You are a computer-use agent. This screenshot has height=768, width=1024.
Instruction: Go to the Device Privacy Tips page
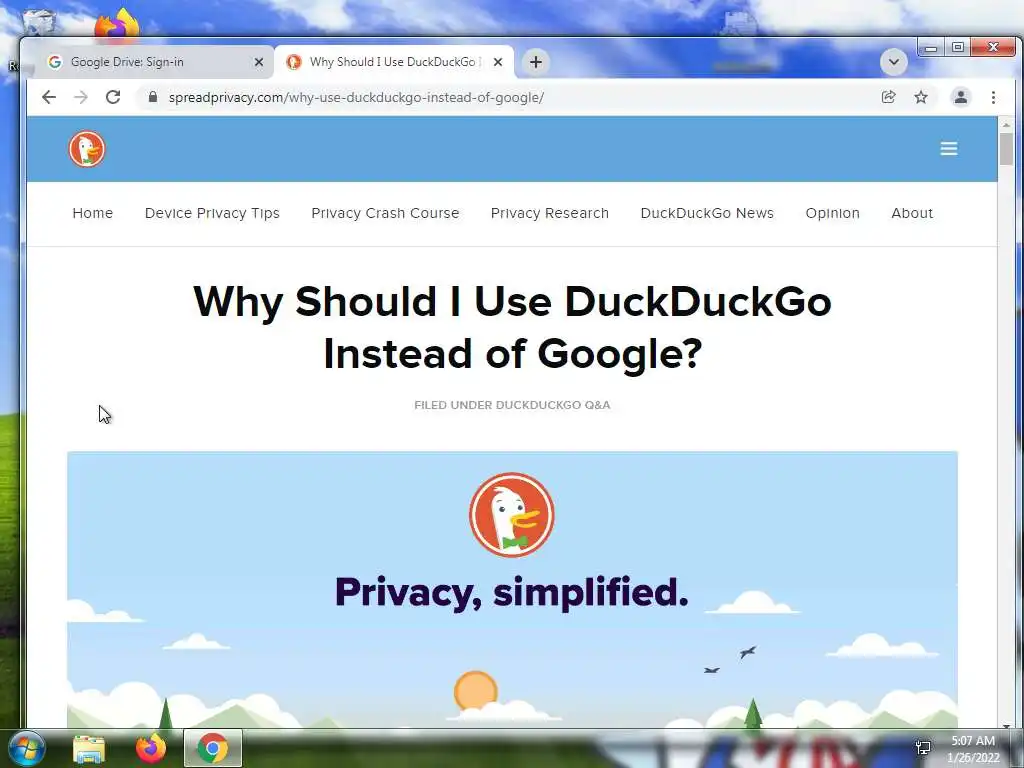click(x=212, y=213)
